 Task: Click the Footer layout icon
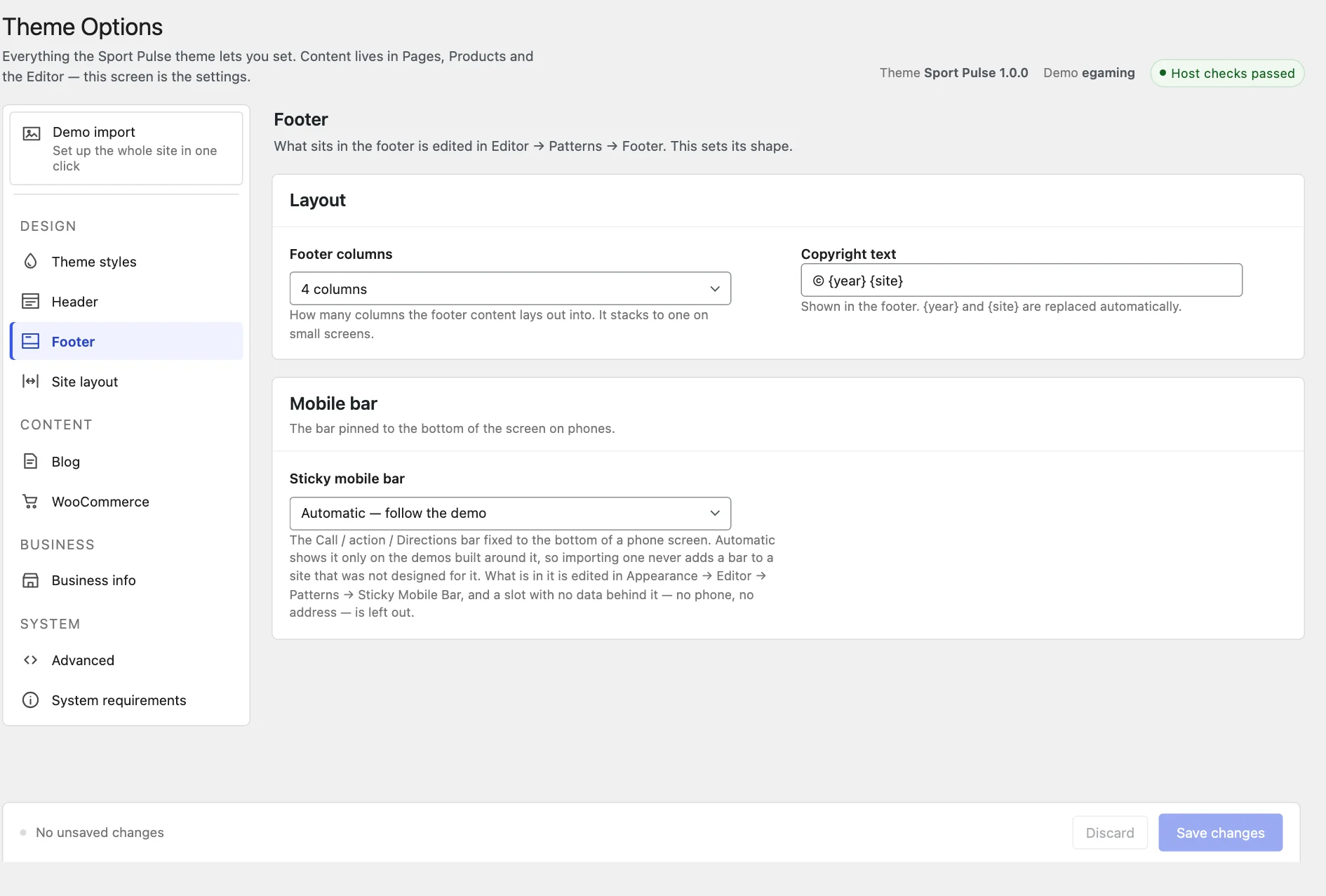click(30, 341)
